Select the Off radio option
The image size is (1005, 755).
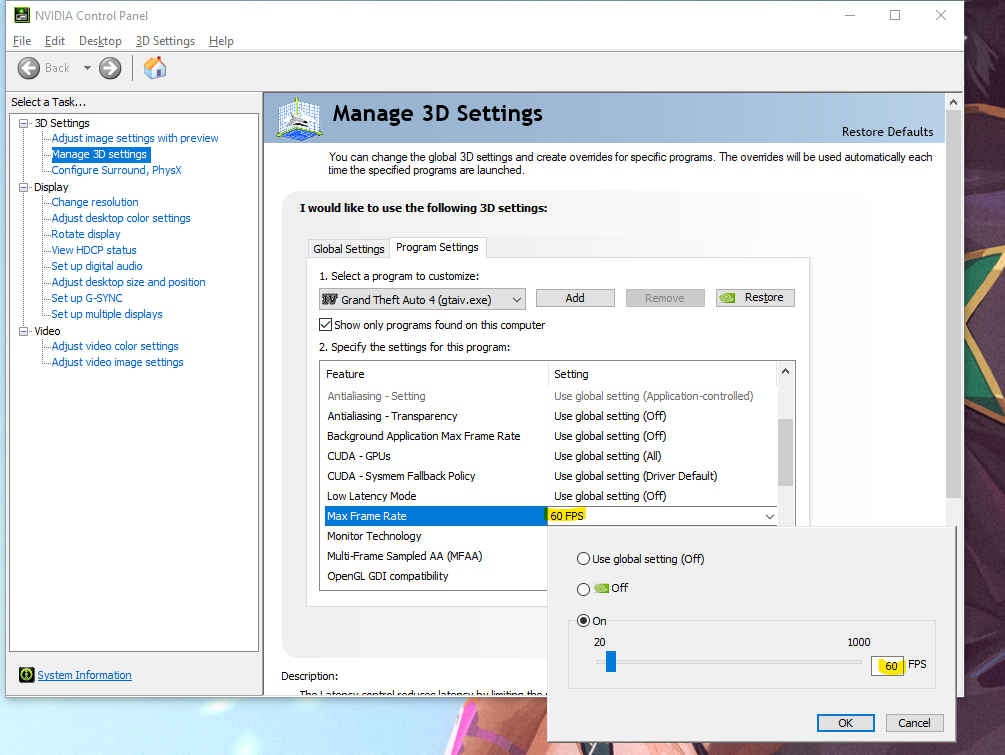[x=583, y=589]
